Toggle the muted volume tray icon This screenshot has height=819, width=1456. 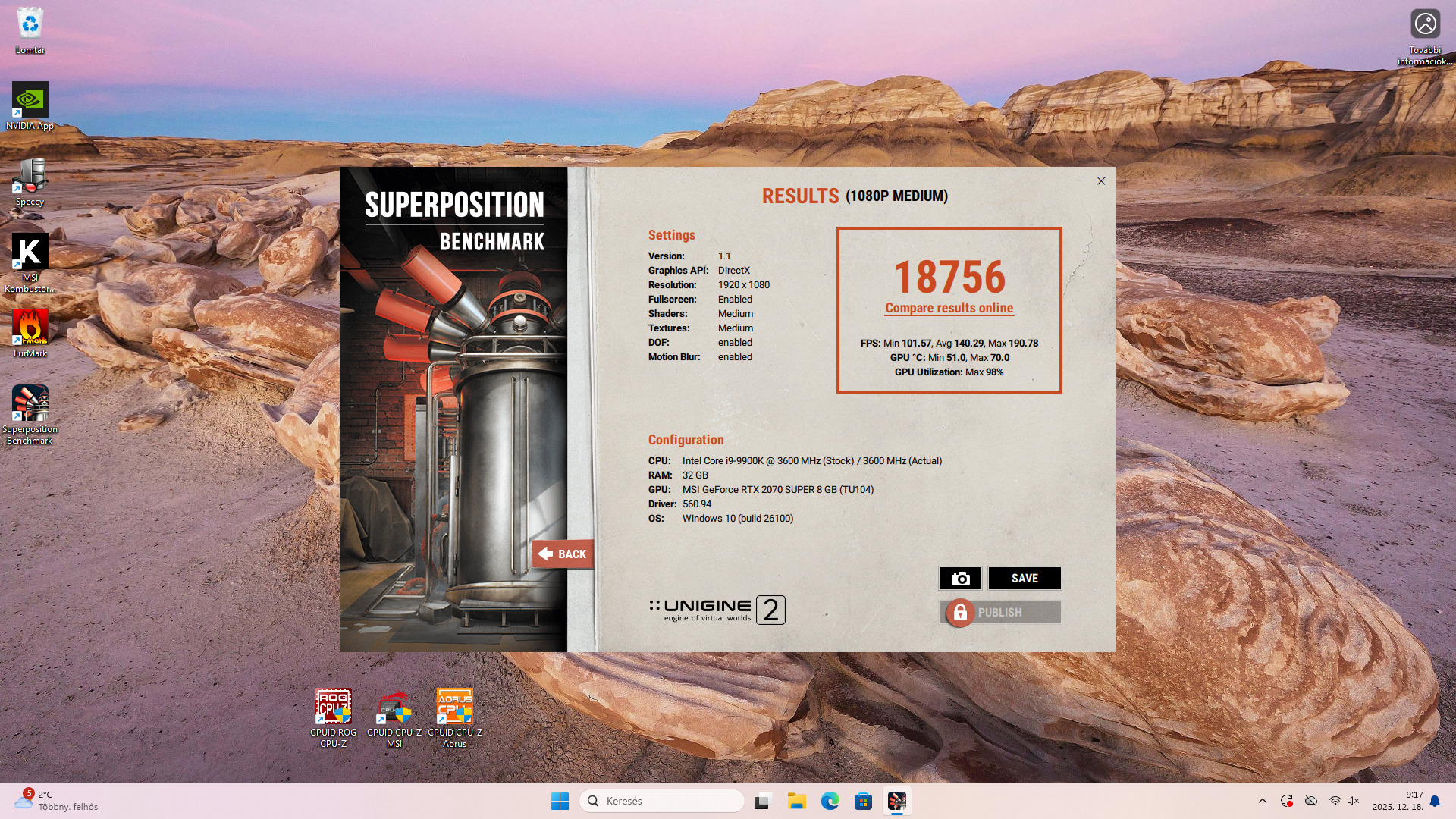(1354, 801)
